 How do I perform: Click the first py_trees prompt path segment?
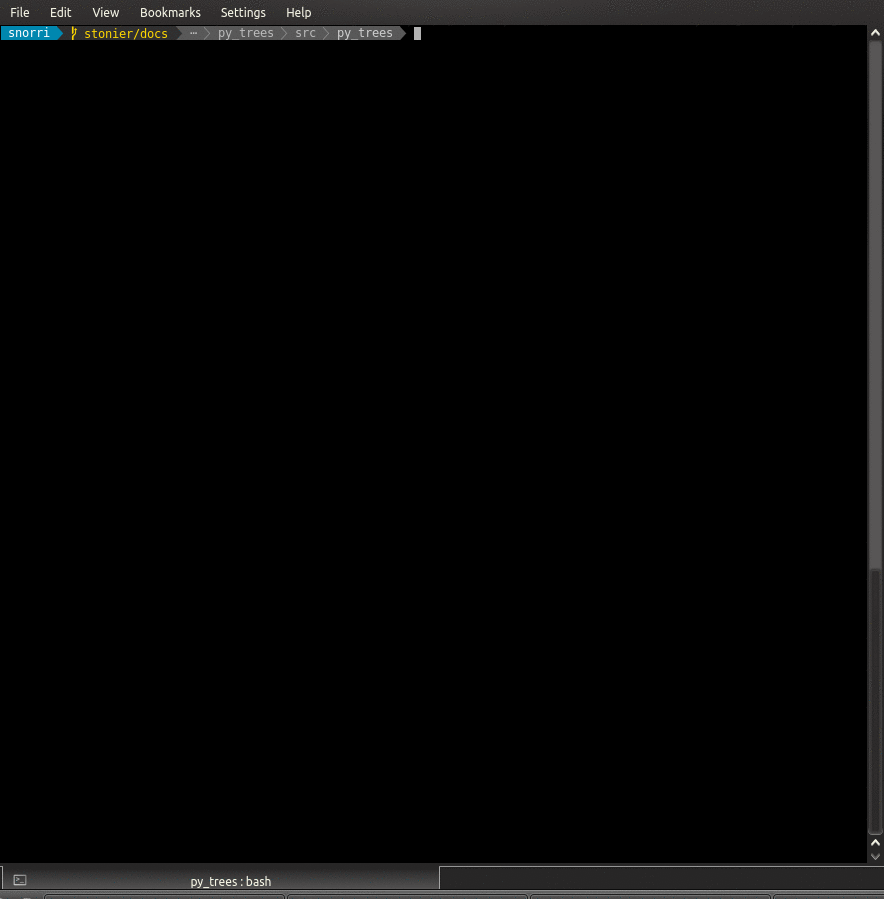245,32
